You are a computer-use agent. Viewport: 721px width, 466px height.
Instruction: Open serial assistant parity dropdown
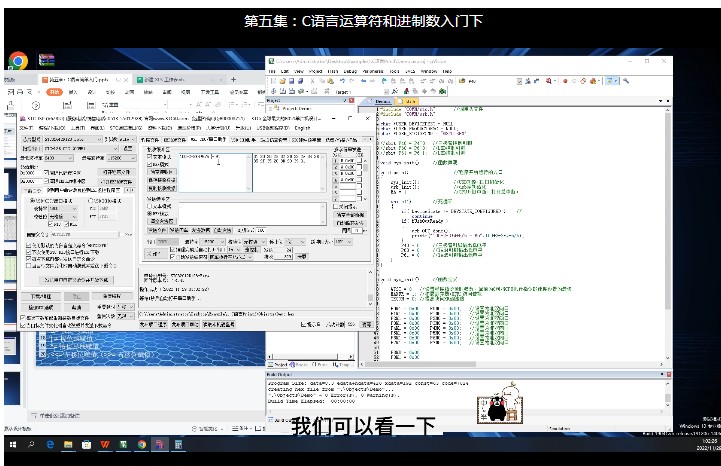(254, 242)
